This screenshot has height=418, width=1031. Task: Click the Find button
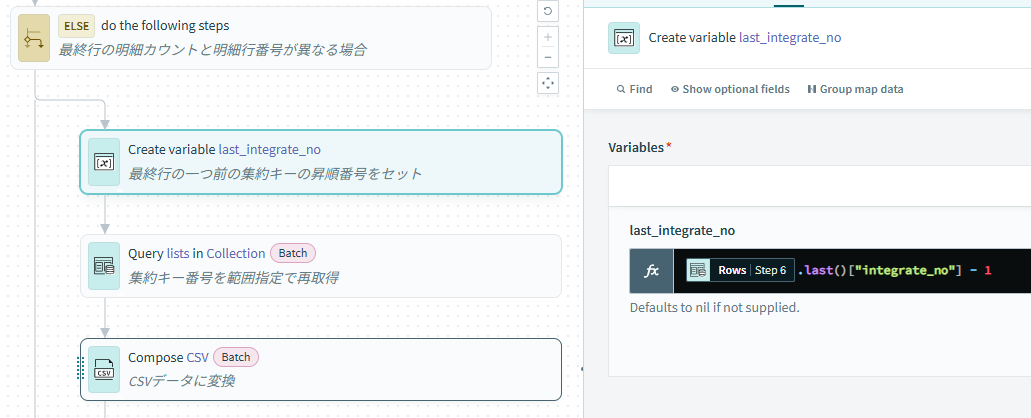tap(635, 89)
